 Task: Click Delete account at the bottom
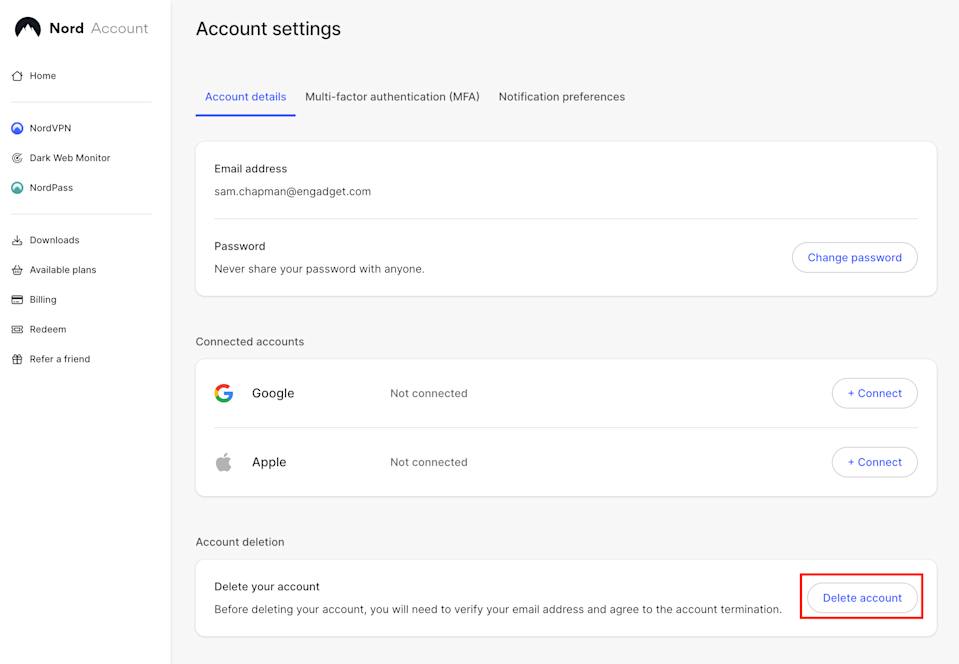pyautogui.click(x=861, y=597)
